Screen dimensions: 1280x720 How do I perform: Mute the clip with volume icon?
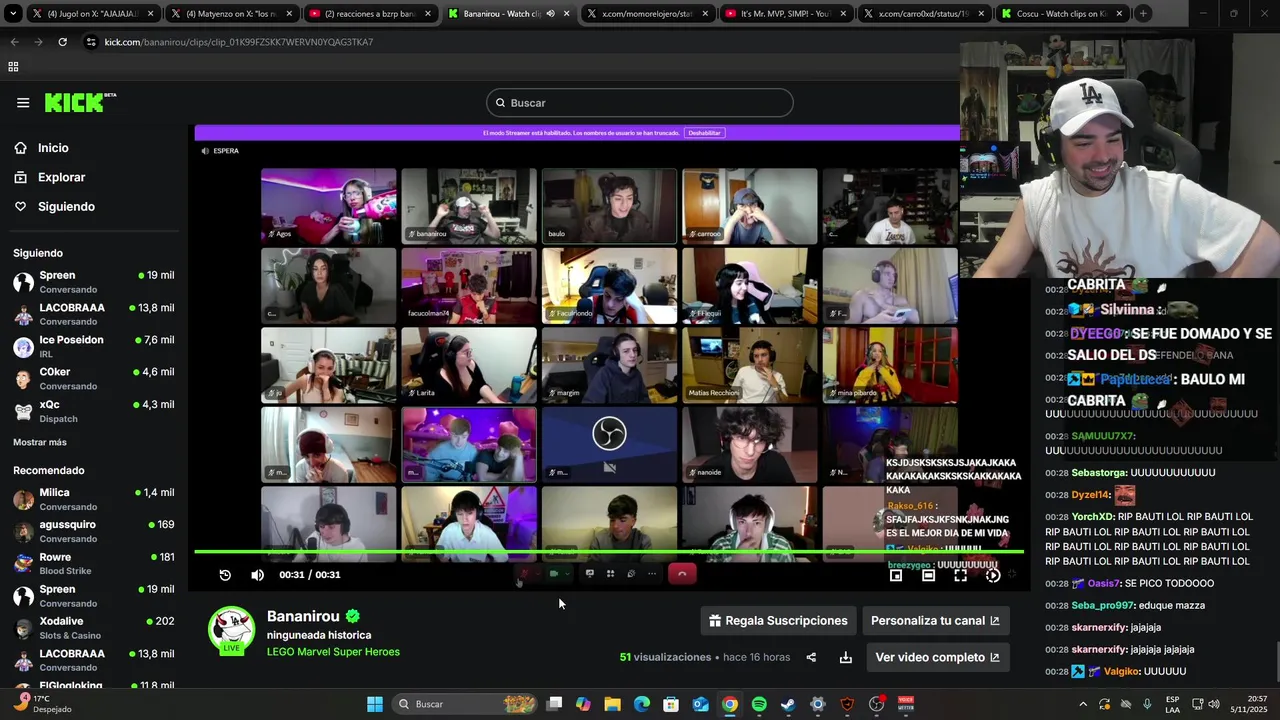(x=257, y=575)
